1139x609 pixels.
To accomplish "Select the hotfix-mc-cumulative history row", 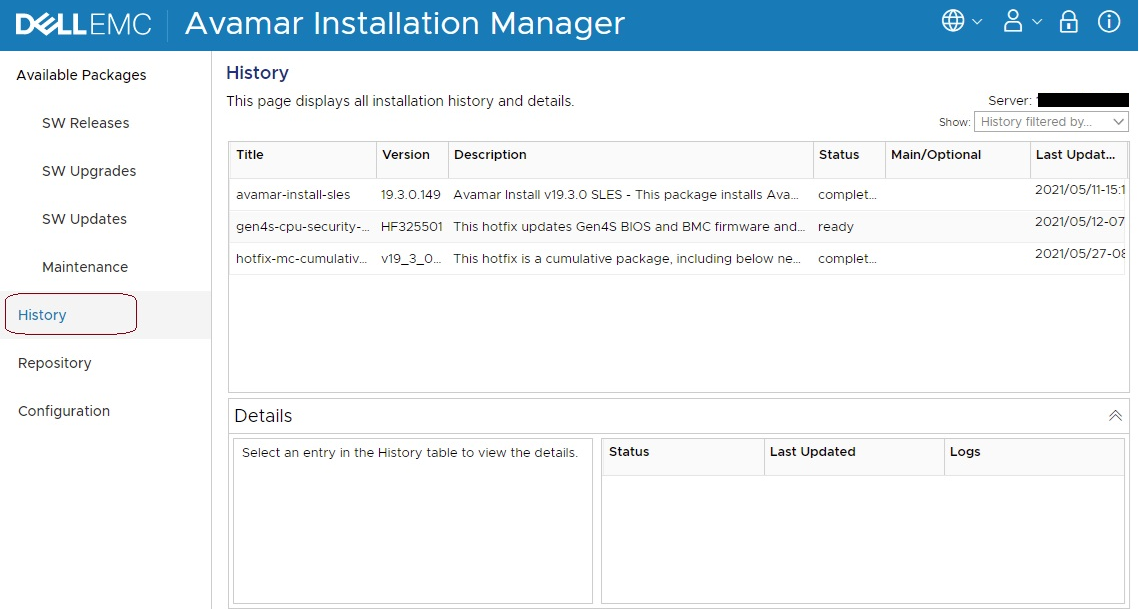I will (x=302, y=259).
